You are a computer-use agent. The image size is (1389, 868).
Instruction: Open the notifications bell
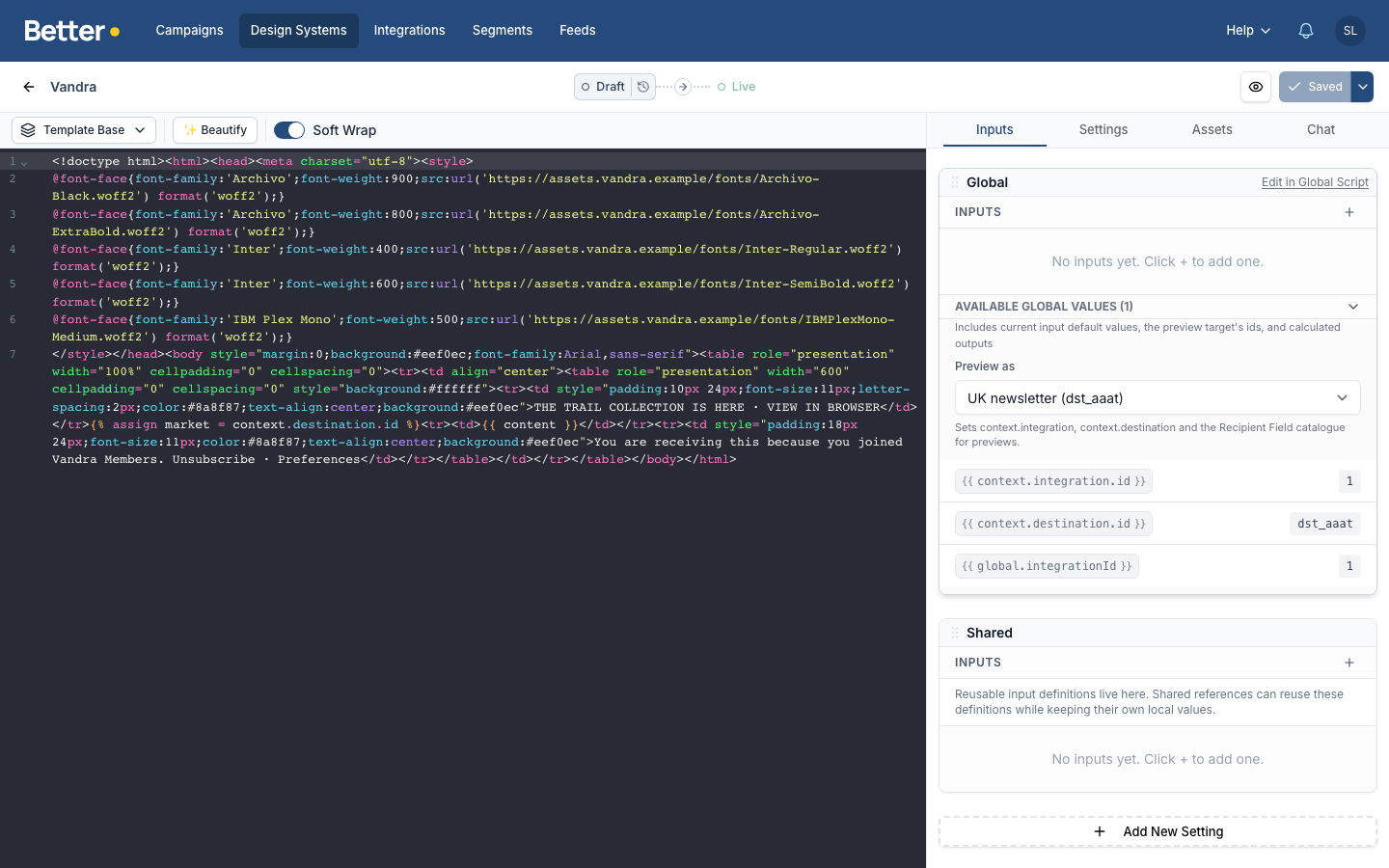pos(1306,31)
